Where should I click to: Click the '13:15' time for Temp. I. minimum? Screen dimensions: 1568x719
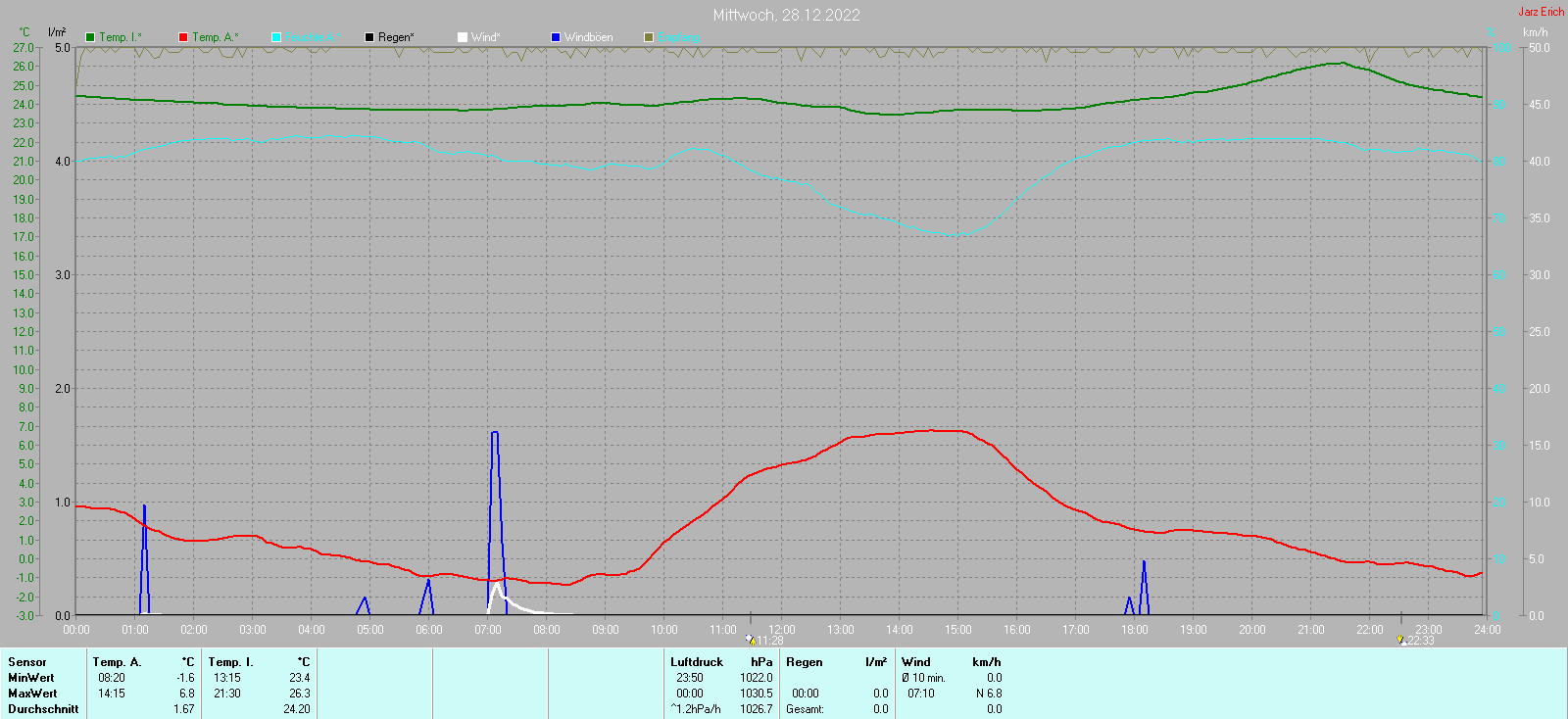tap(227, 678)
